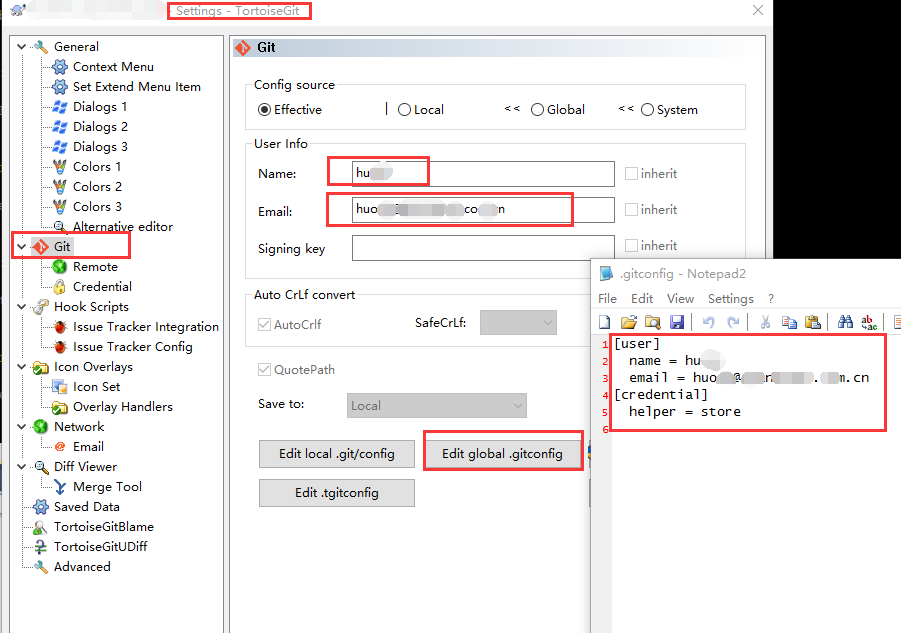Click the Edit global .gitconfig button

pyautogui.click(x=503, y=454)
